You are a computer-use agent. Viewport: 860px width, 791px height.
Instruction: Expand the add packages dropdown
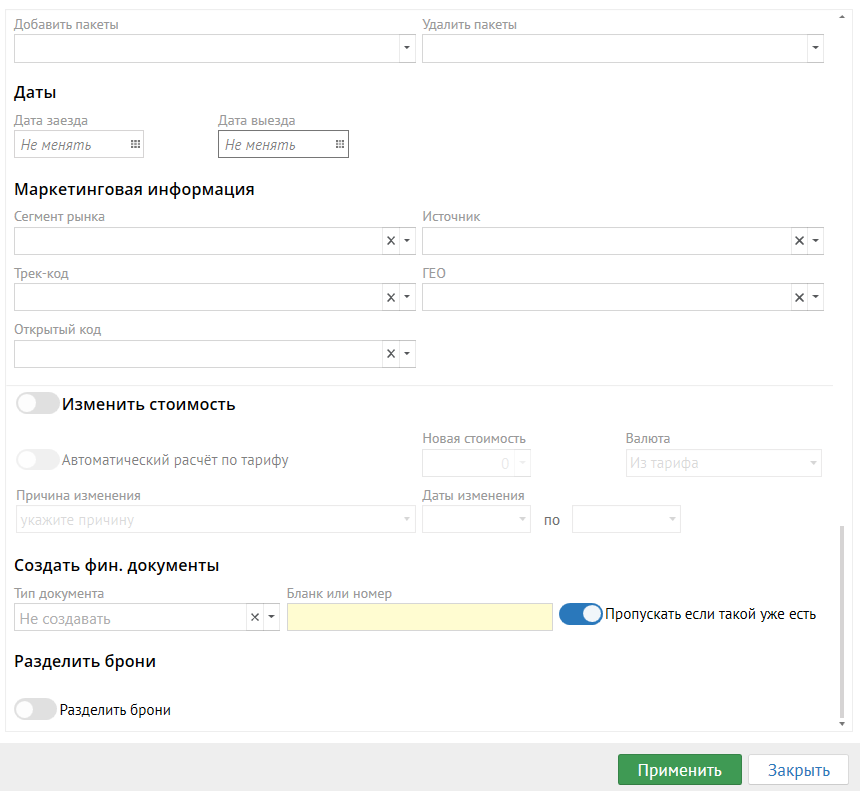click(407, 48)
